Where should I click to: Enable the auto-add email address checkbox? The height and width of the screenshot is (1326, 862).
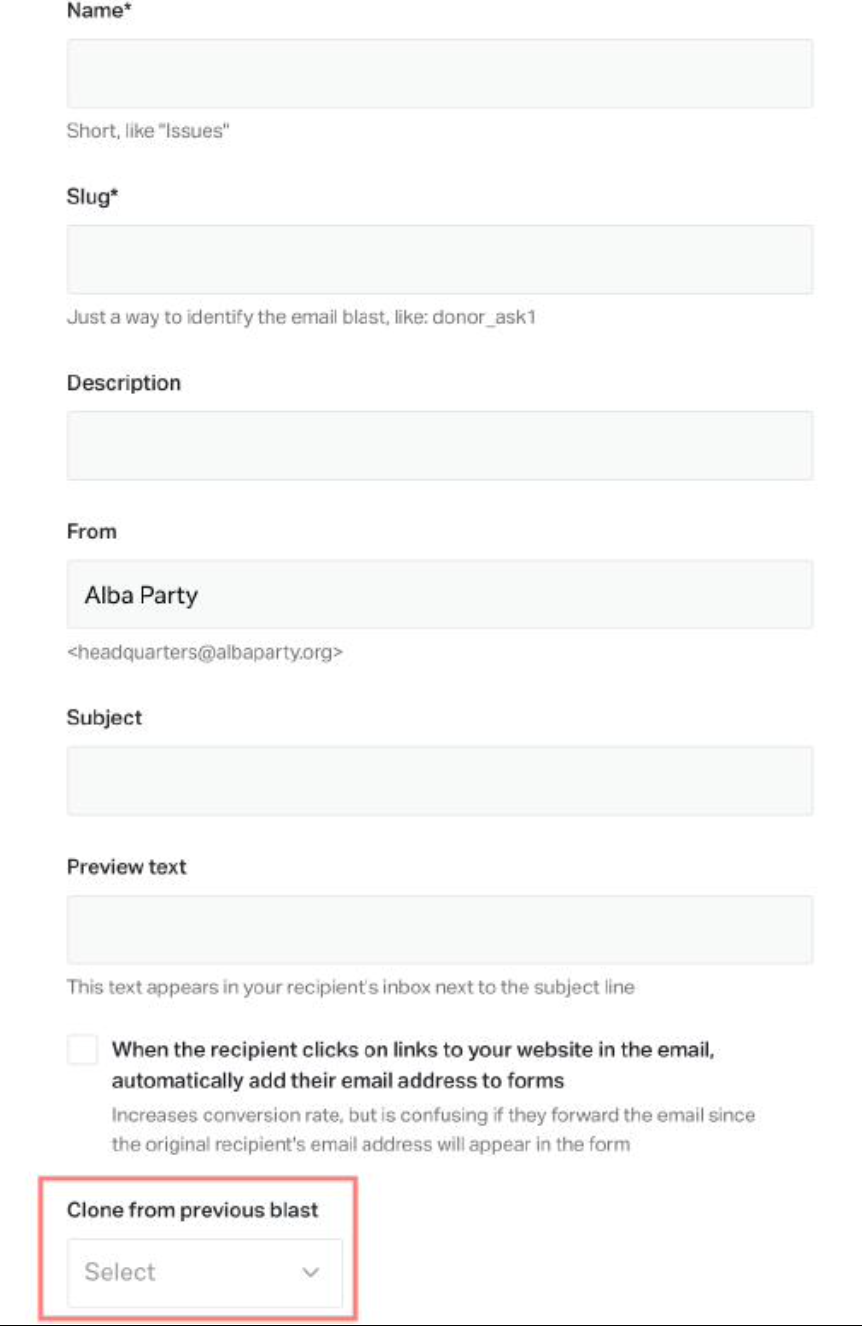tap(83, 1051)
